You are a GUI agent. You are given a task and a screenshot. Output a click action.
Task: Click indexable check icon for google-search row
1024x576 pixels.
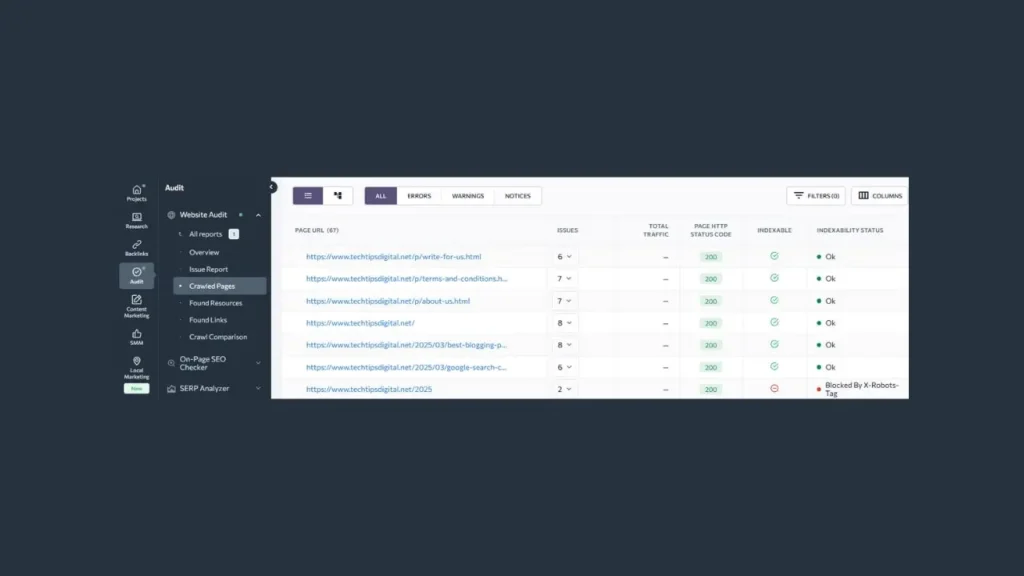point(774,366)
